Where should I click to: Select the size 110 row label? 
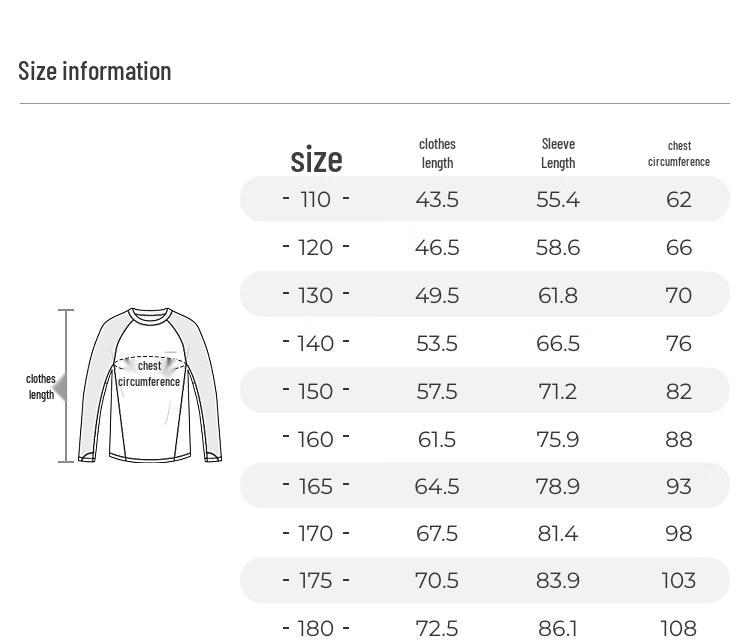click(316, 199)
